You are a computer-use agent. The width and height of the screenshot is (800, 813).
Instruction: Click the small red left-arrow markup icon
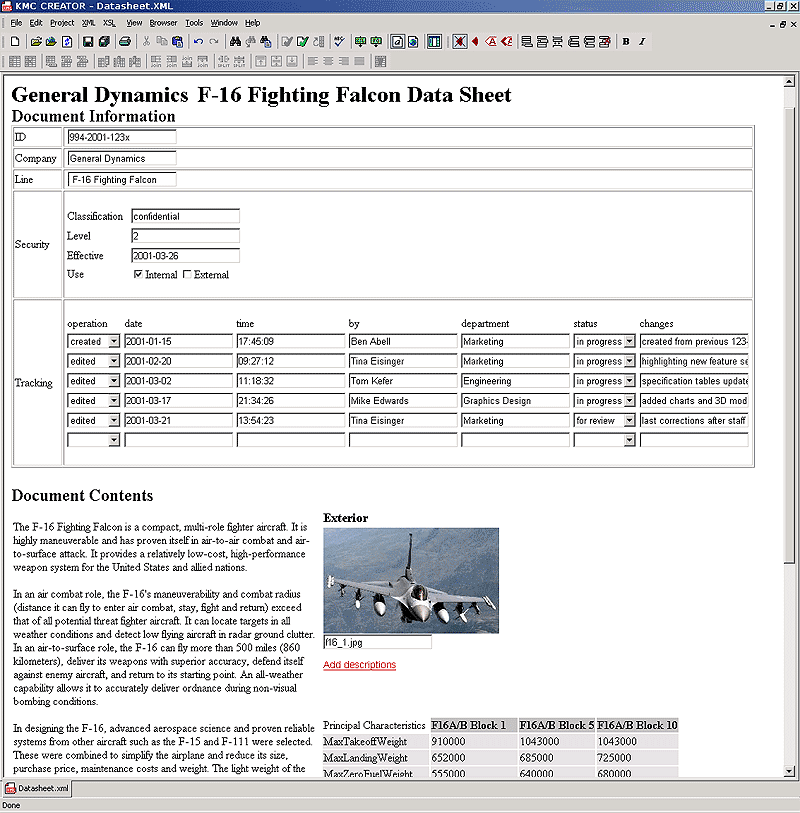(x=475, y=41)
